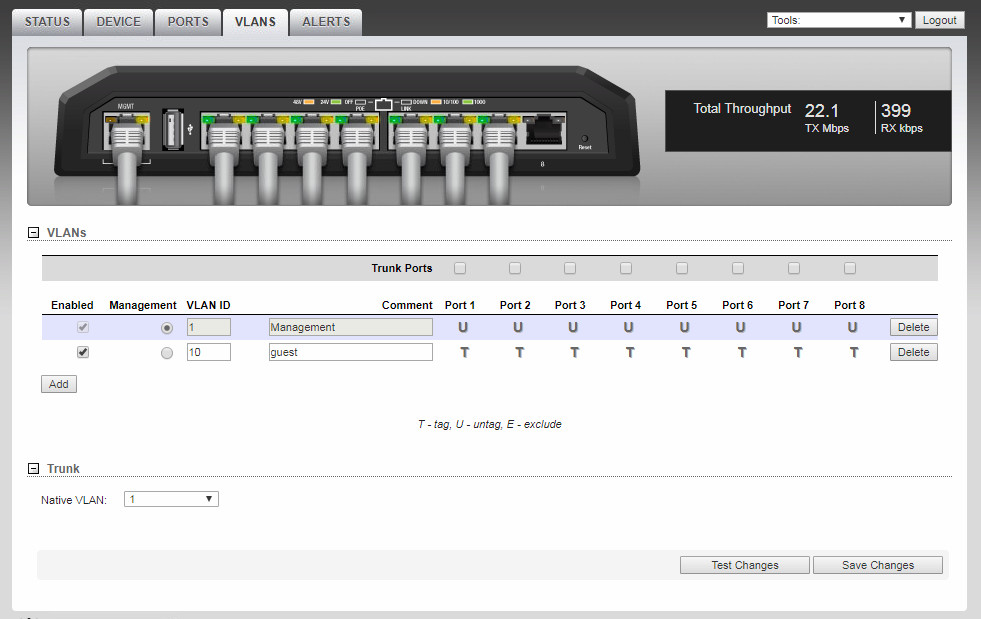This screenshot has width=981, height=619.
Task: Toggle Port 6 untag icon for Management VLAN
Action: tap(740, 327)
